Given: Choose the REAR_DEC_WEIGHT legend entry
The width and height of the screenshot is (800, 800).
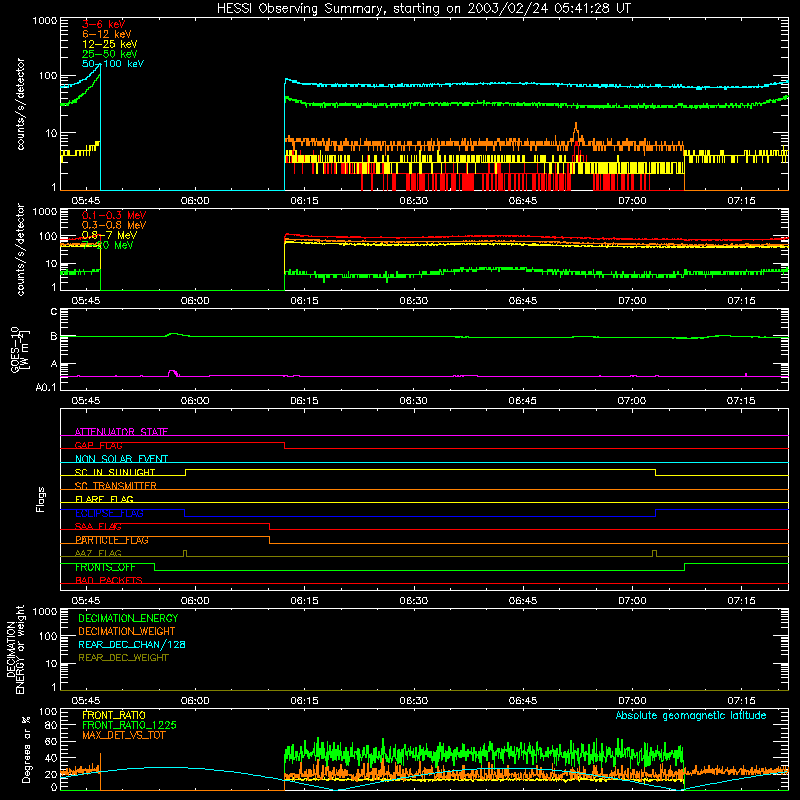Looking at the screenshot, I should [123, 658].
